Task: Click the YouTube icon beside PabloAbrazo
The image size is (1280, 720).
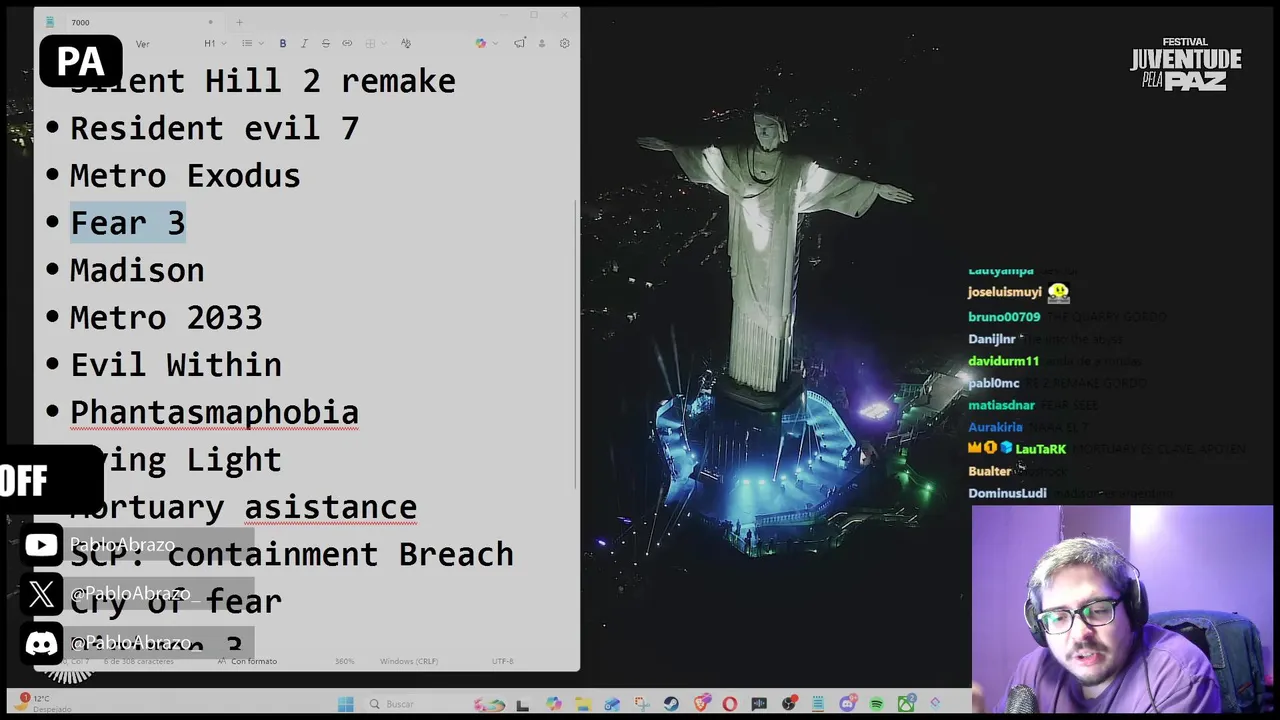Action: [41, 545]
